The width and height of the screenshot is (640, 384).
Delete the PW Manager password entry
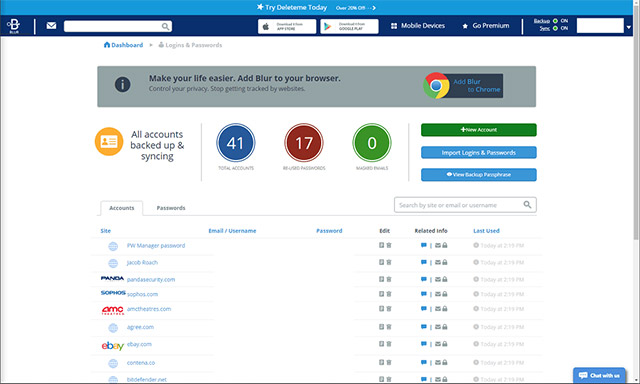point(389,245)
